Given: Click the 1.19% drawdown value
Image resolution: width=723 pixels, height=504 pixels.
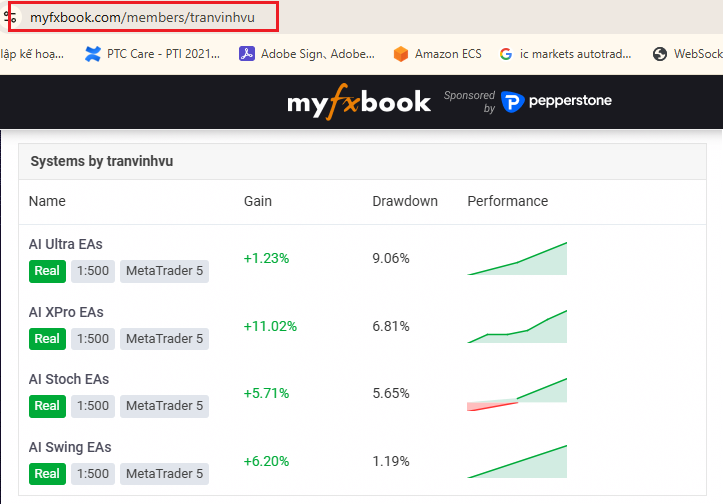Looking at the screenshot, I should [x=391, y=461].
